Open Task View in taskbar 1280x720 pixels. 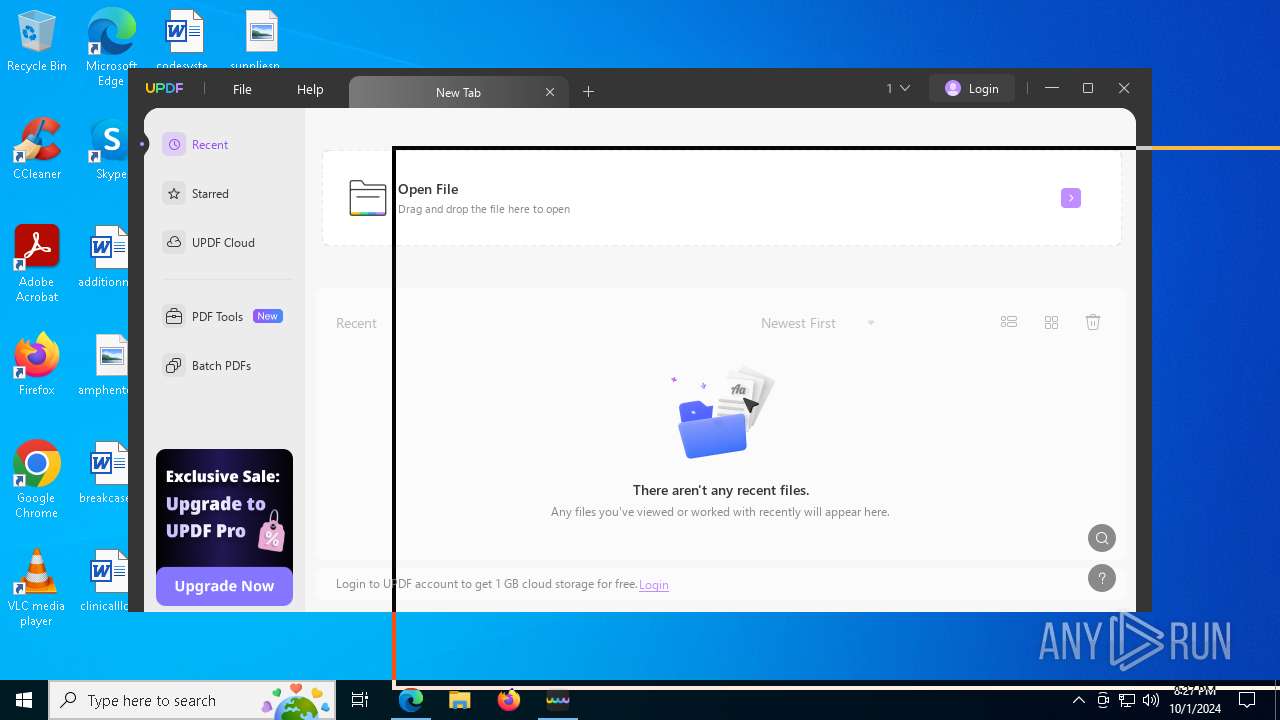(x=361, y=700)
